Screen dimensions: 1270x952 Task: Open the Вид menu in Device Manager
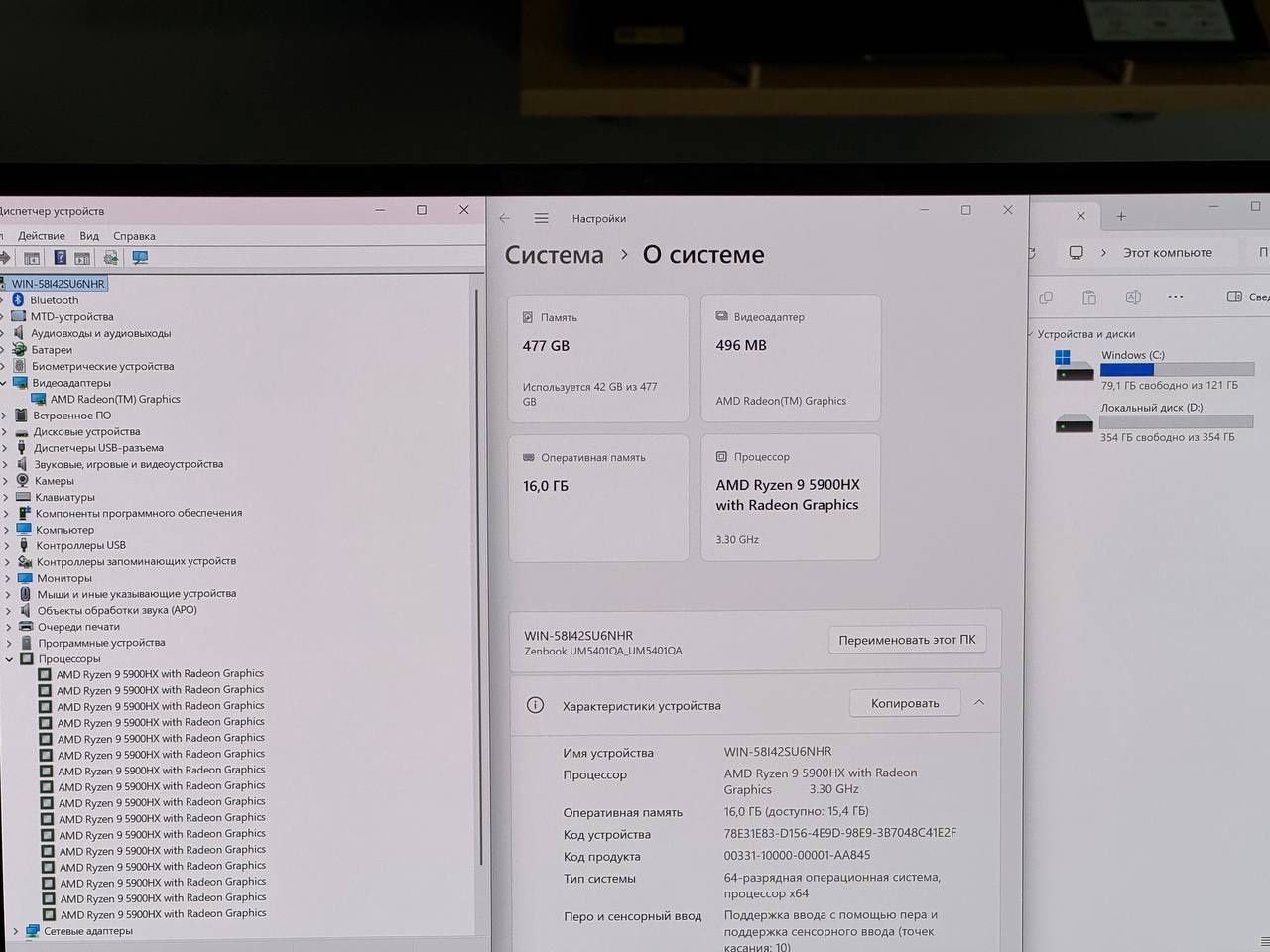click(89, 236)
